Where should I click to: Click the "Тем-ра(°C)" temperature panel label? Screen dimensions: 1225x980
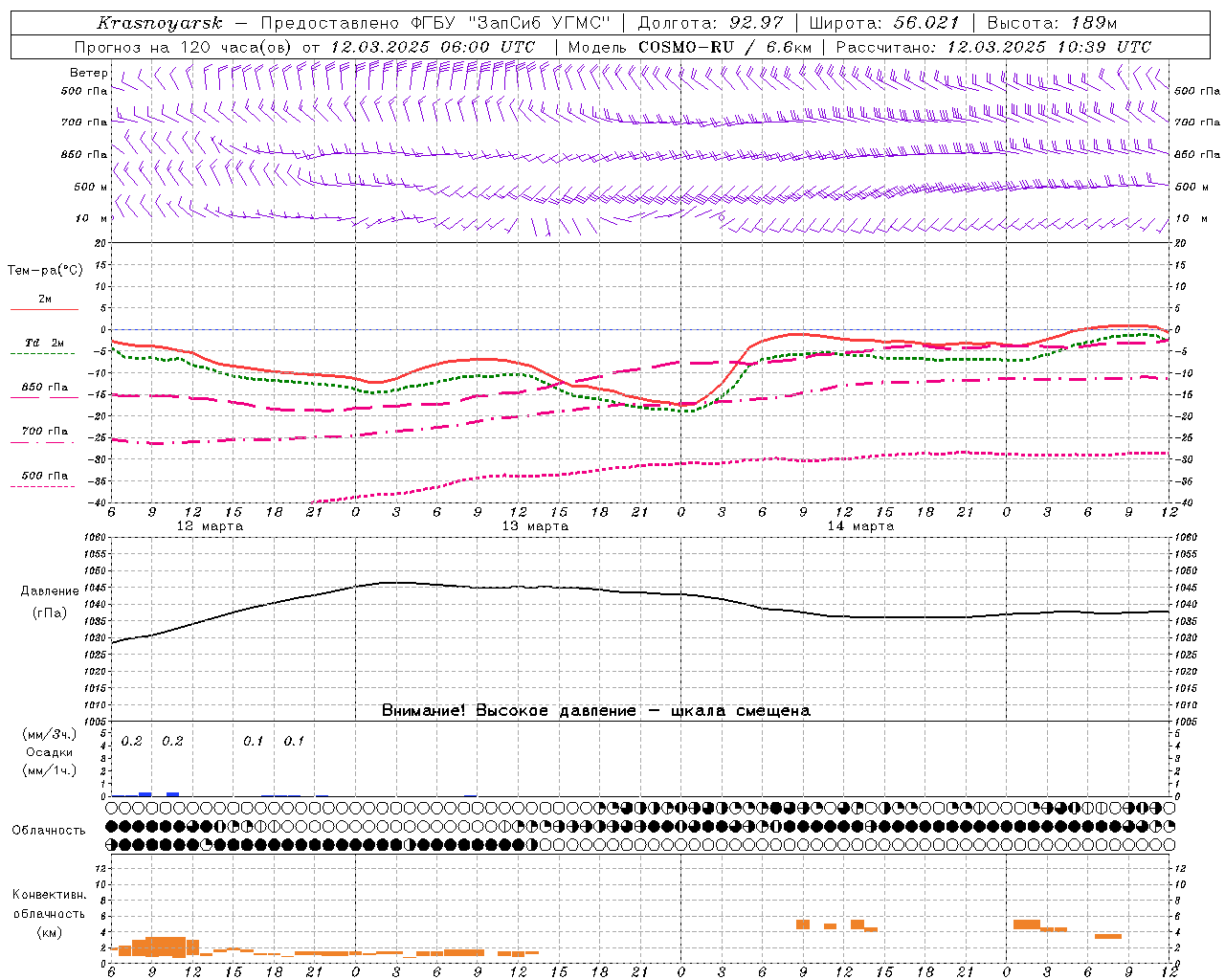45,271
